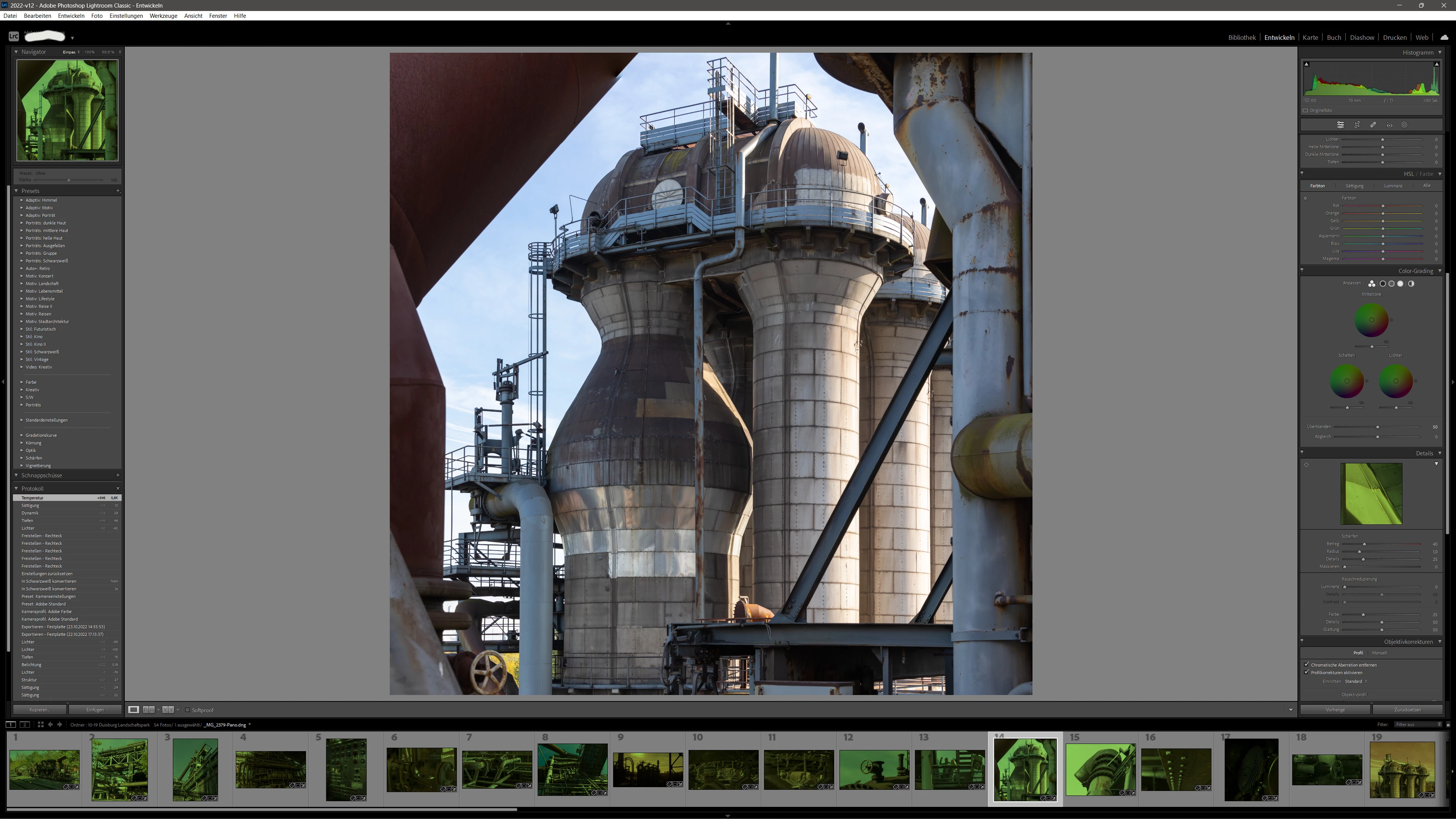Click the Kopieren button
Screen dimensions: 1456x819
[39, 709]
